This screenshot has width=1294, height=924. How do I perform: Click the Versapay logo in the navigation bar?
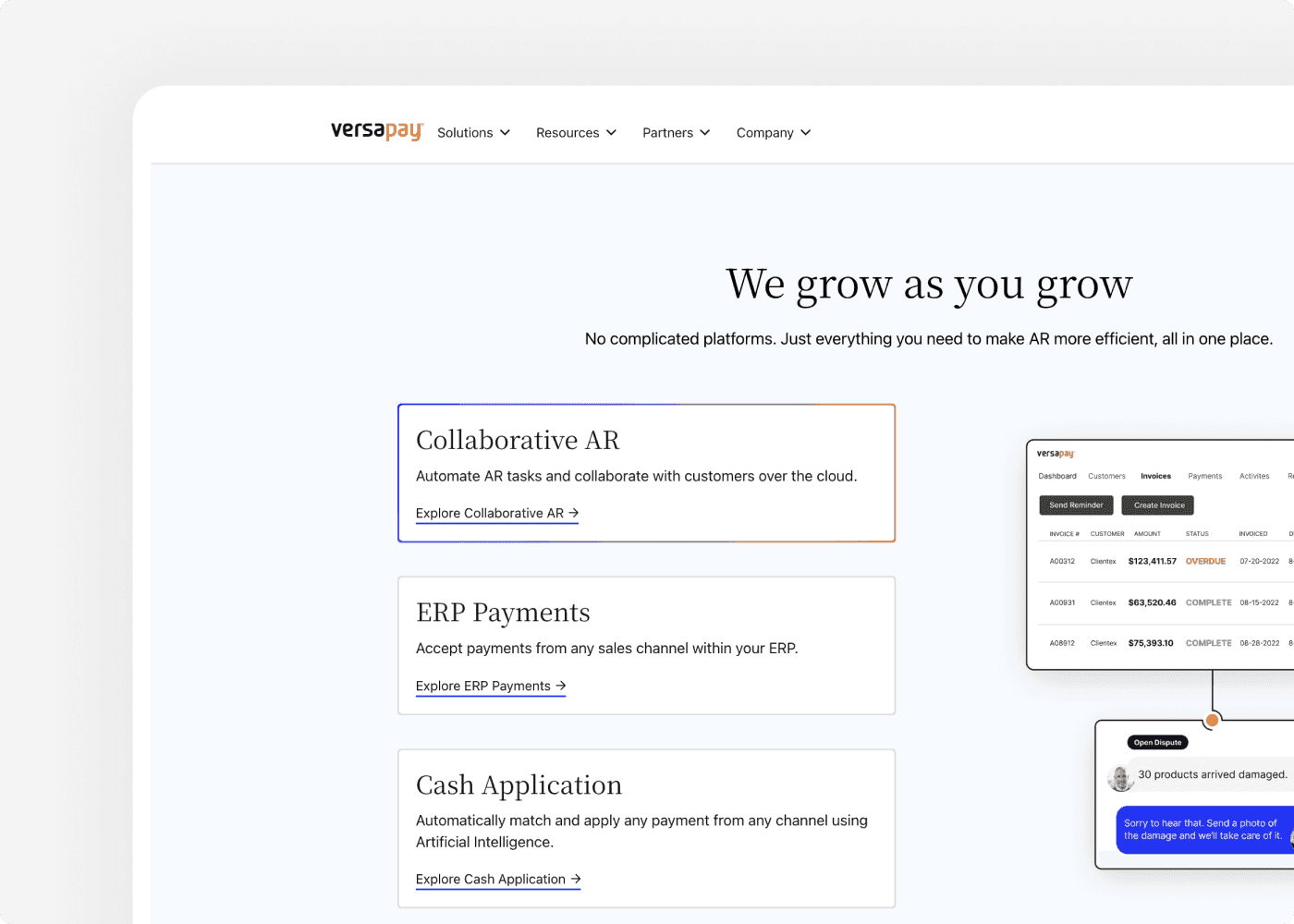pos(375,131)
